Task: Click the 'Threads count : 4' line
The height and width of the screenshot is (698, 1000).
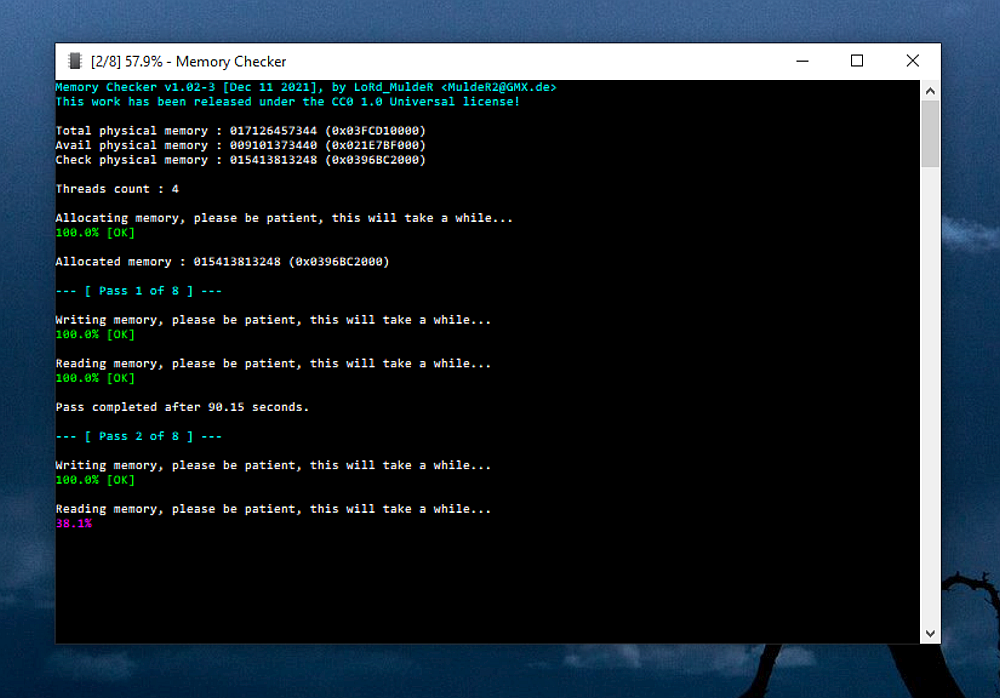Action: pyautogui.click(x=117, y=189)
